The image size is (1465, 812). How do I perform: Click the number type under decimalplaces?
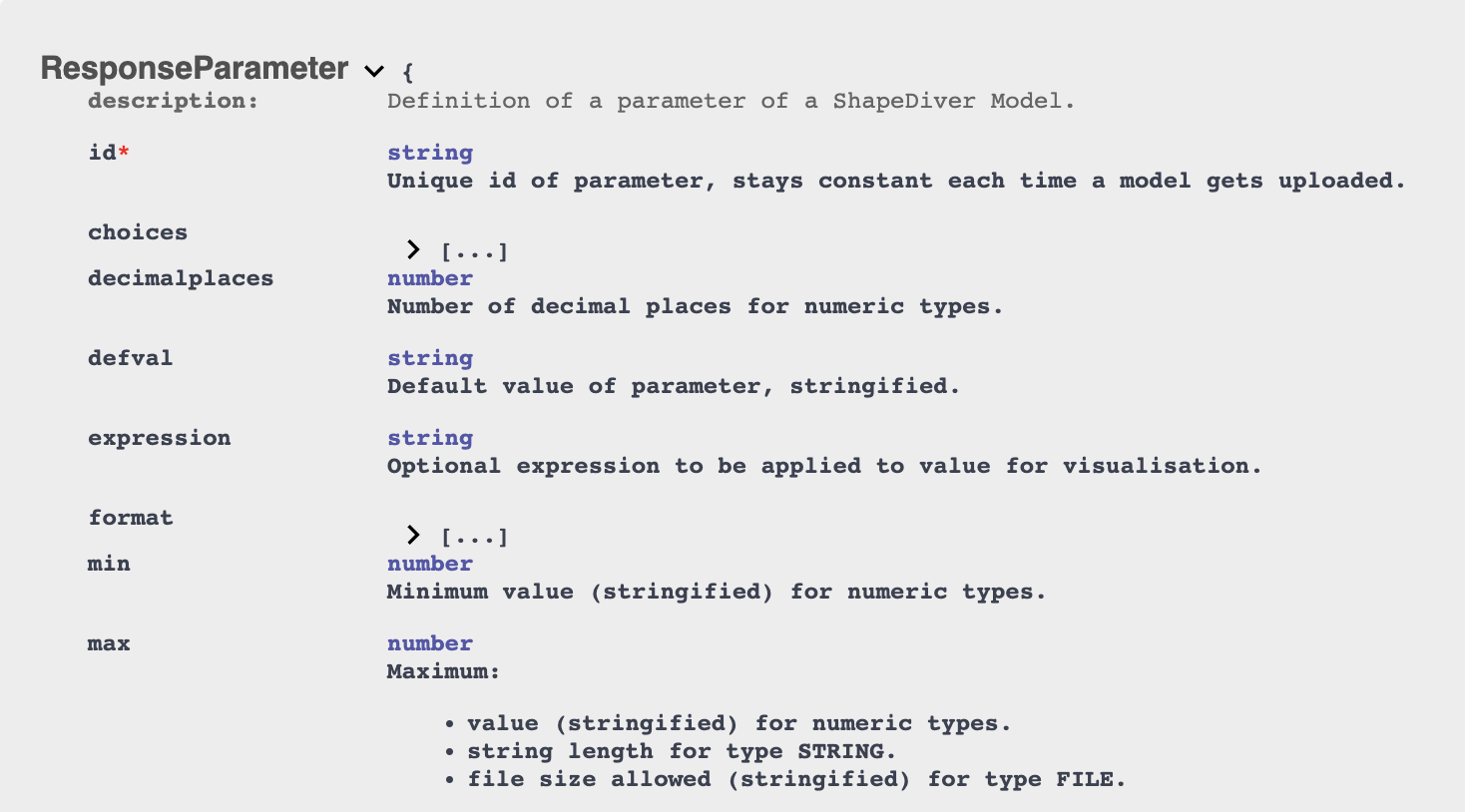tap(430, 278)
